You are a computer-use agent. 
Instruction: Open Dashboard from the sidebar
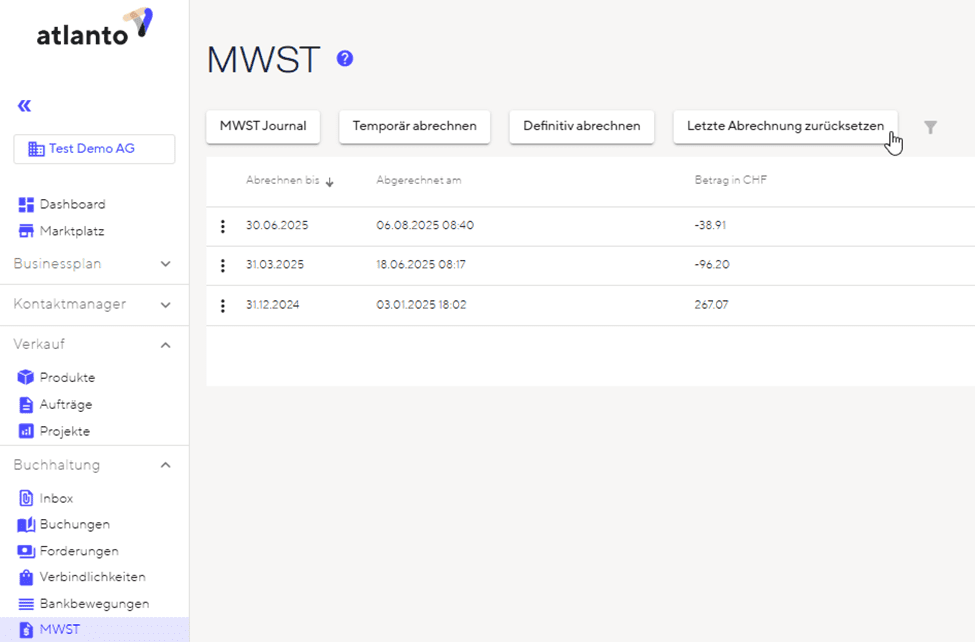(x=72, y=204)
